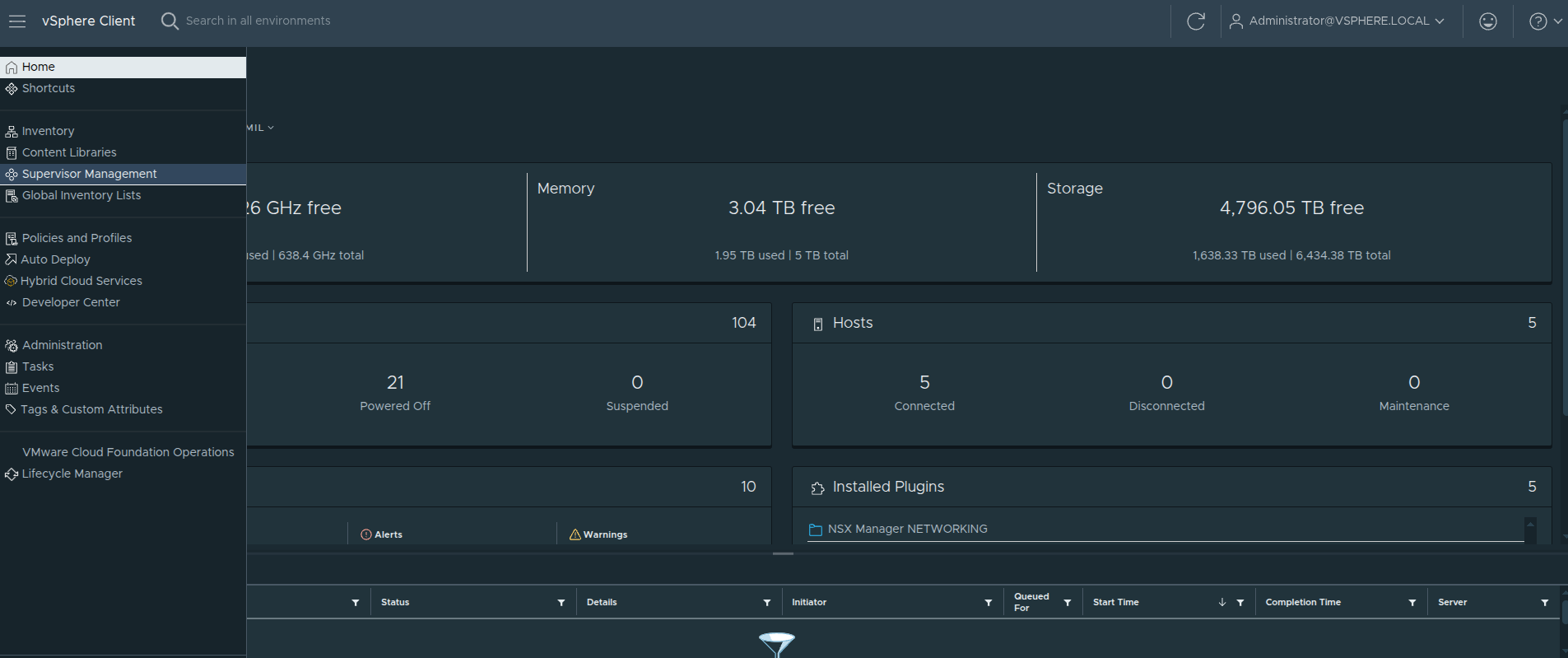Screen dimensions: 1568x658
Task: Open Policies and Profiles
Action: coord(123,238)
